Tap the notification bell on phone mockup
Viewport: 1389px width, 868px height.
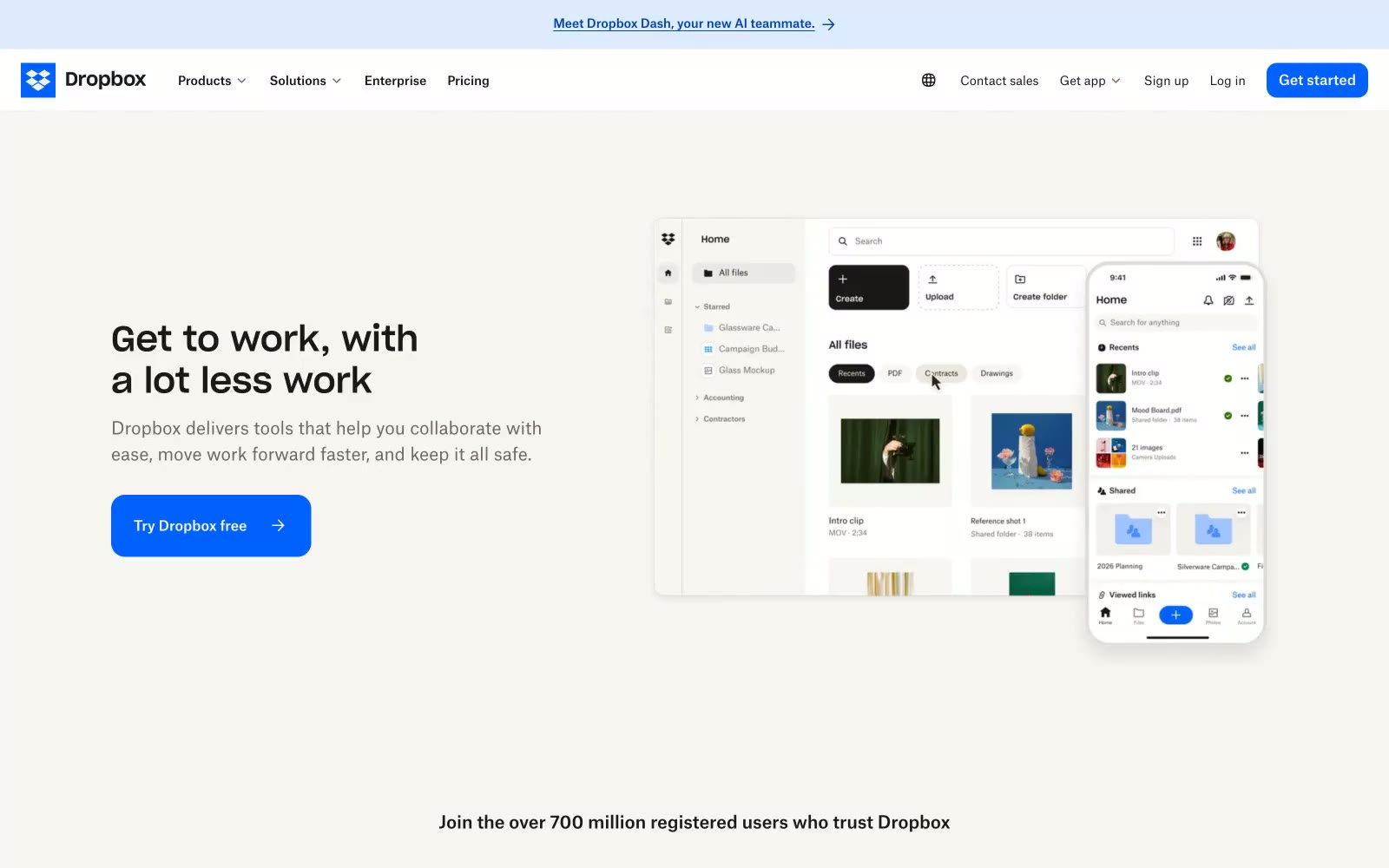click(1208, 300)
